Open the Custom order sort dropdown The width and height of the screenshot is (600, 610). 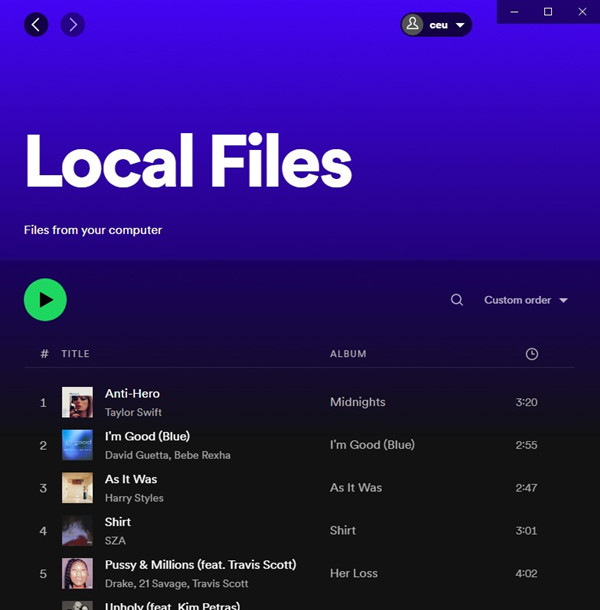(526, 300)
